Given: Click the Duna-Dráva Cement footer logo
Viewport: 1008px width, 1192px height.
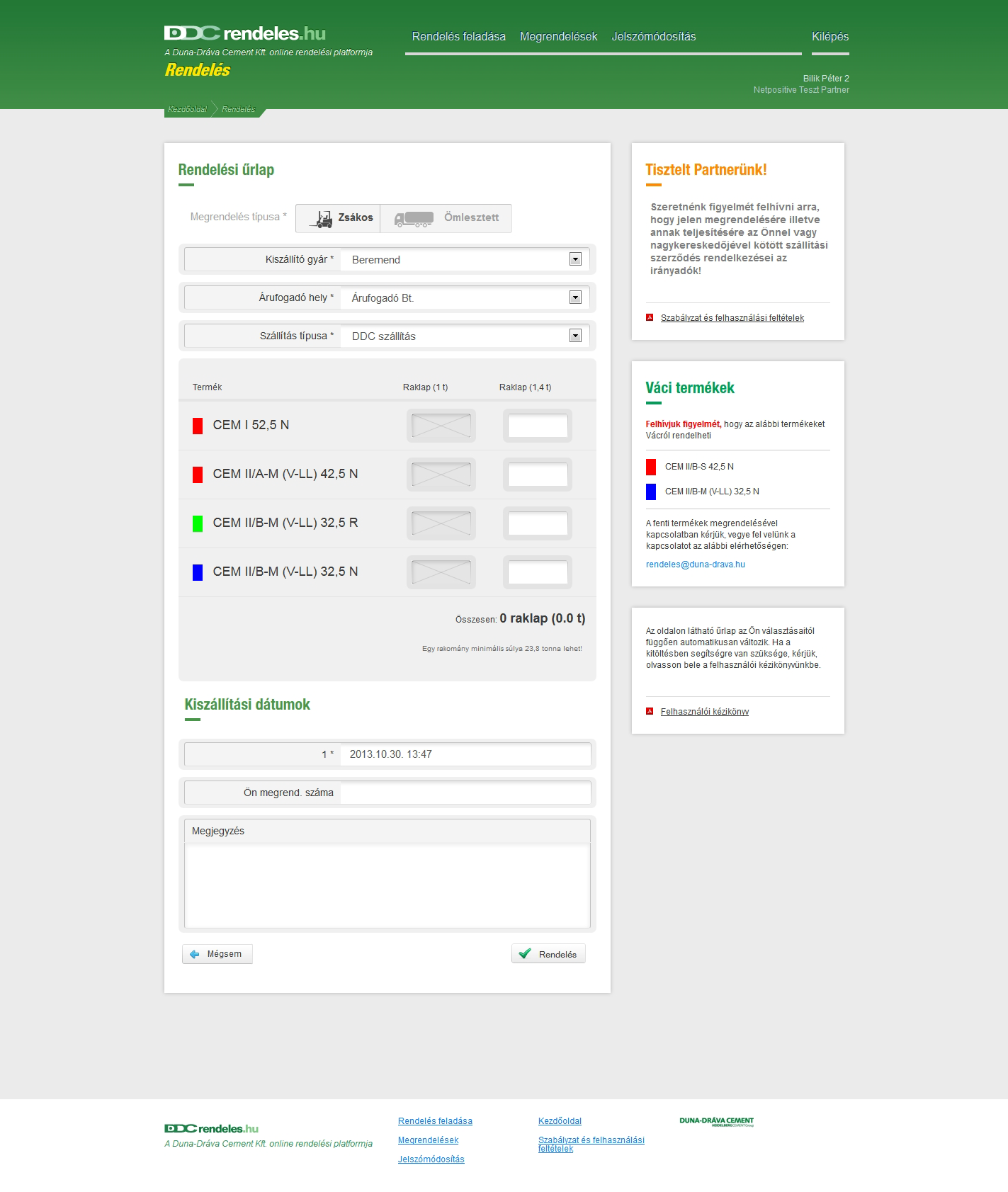Looking at the screenshot, I should (x=716, y=1122).
